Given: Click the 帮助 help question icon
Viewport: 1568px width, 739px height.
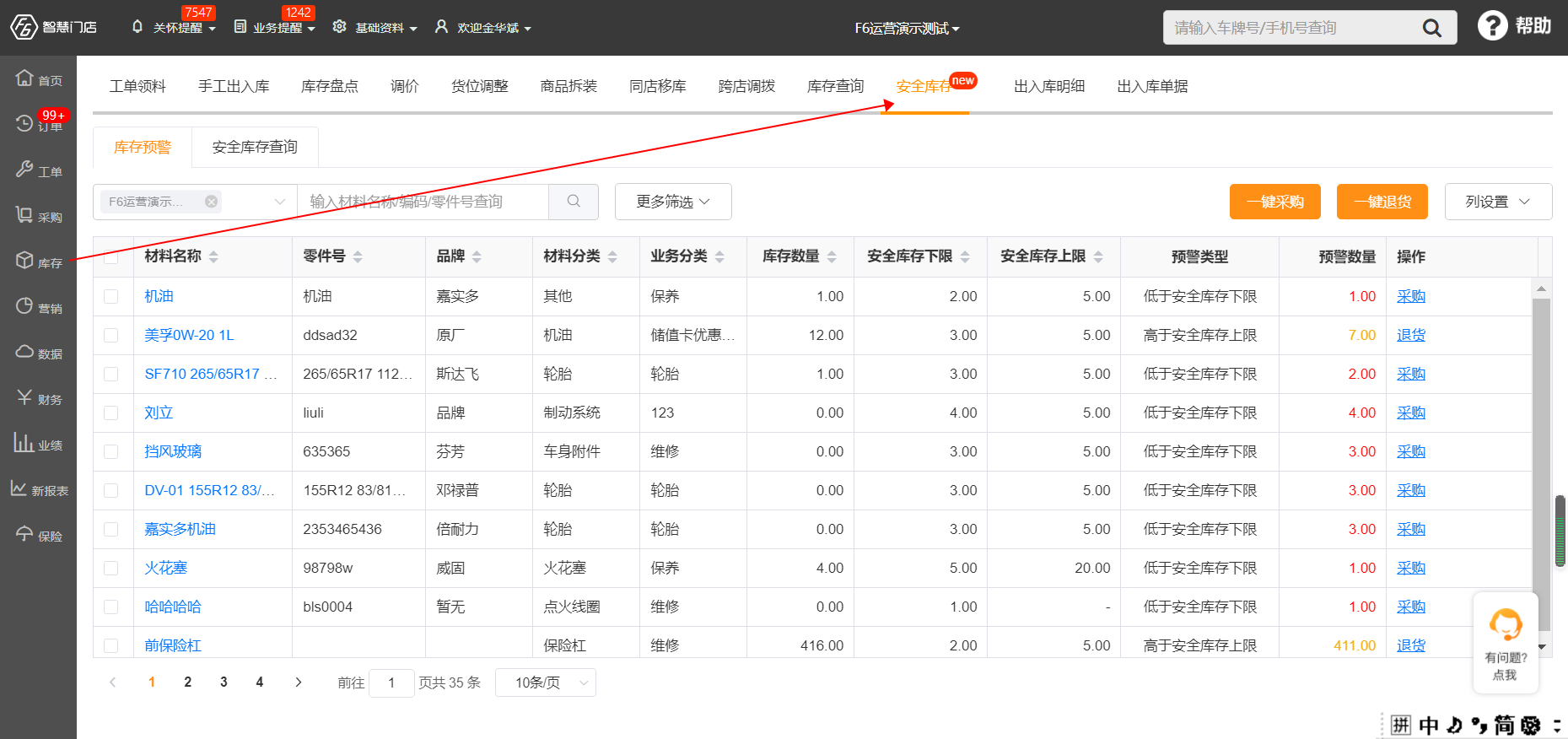Looking at the screenshot, I should [1492, 25].
